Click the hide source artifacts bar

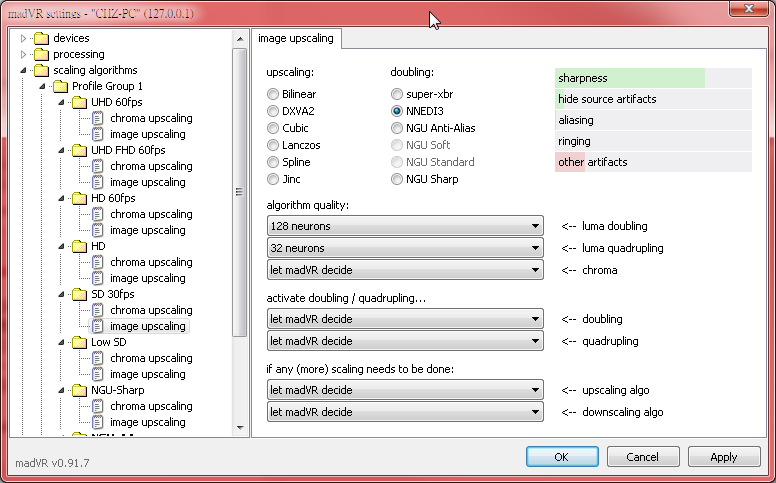point(653,99)
